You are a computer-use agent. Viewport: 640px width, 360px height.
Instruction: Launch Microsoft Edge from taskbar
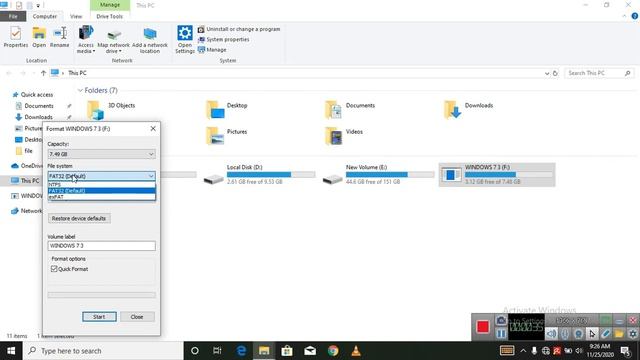(x=241, y=351)
